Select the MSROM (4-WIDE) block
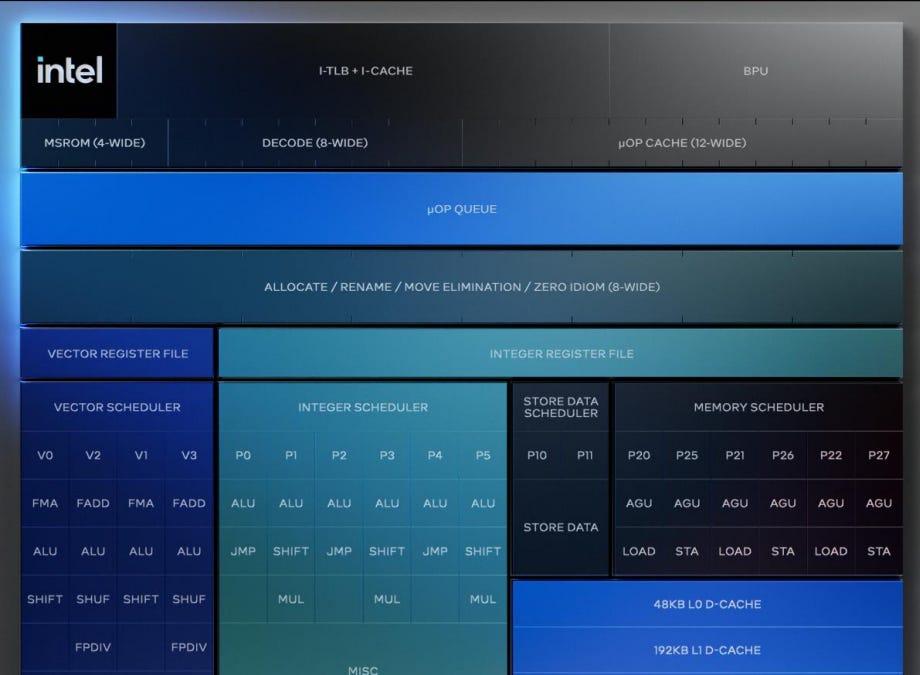The image size is (920, 675). [94, 143]
